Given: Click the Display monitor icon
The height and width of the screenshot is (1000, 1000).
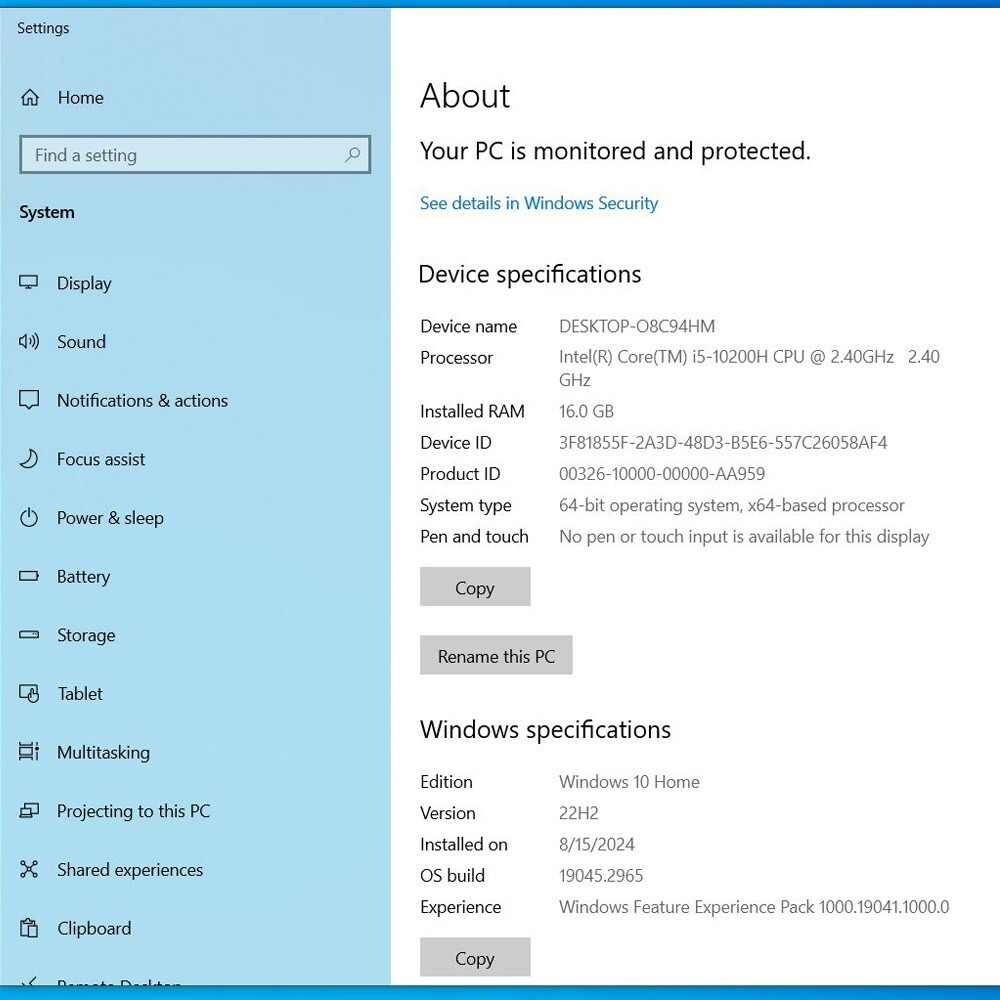Looking at the screenshot, I should pos(29,283).
